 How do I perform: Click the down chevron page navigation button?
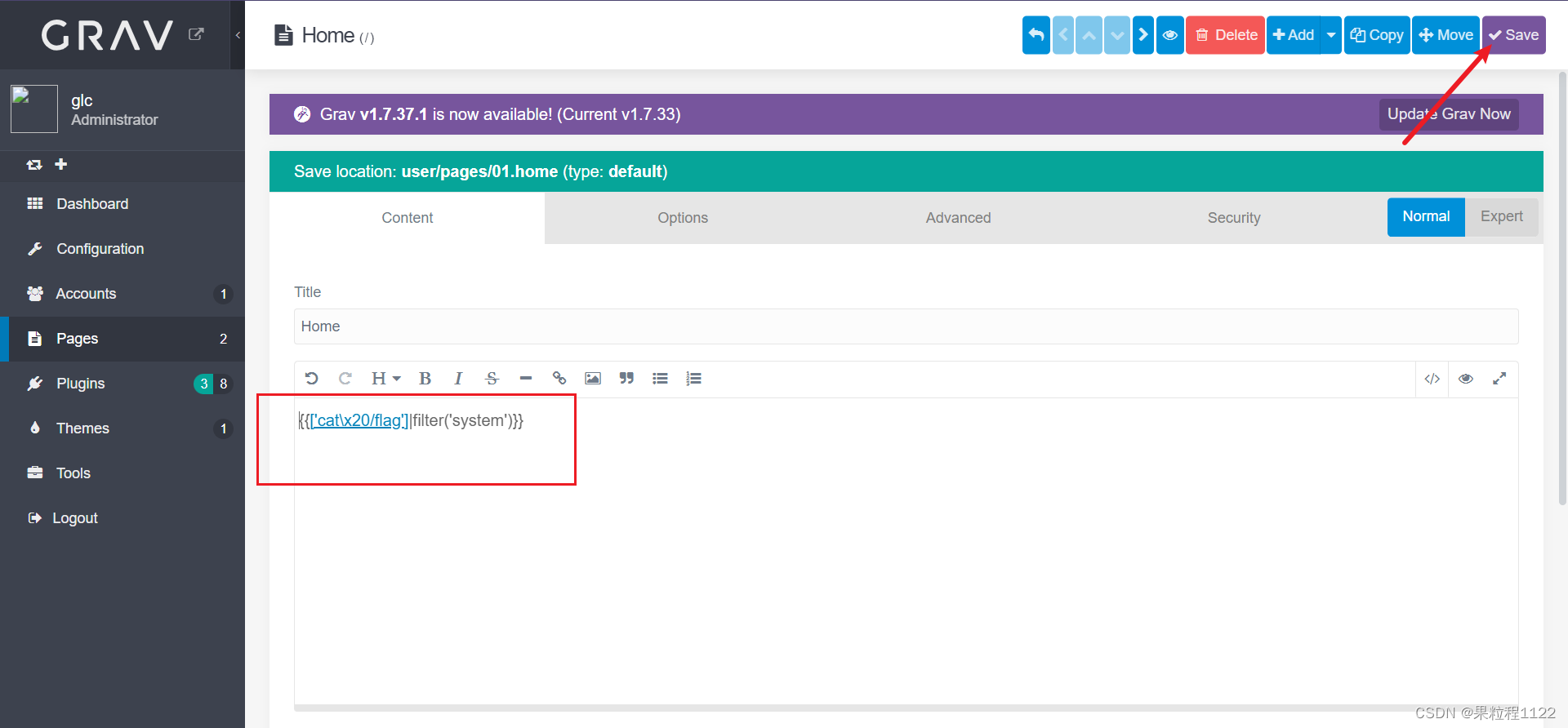pos(1117,35)
